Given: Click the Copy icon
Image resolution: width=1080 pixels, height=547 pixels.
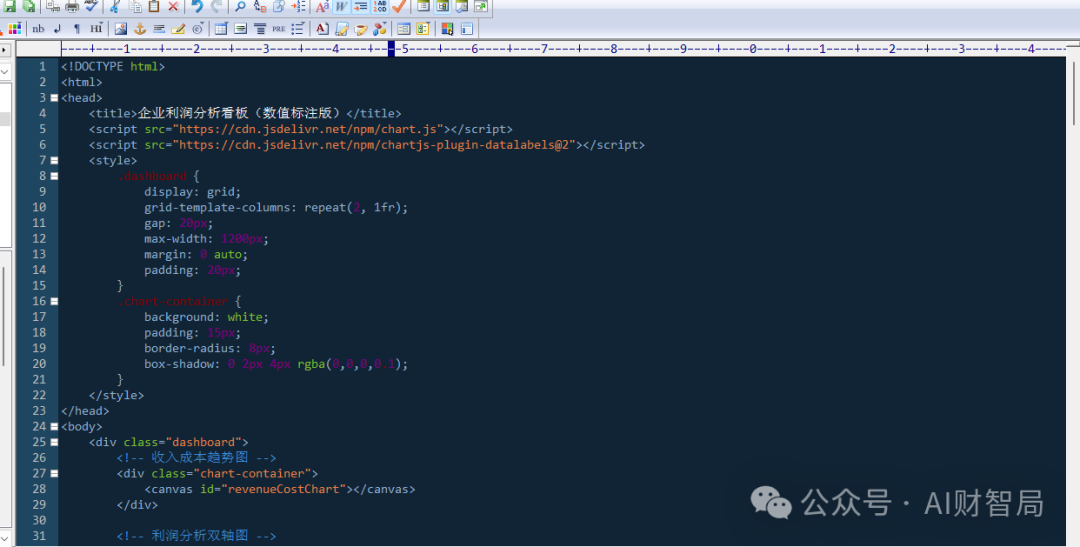Looking at the screenshot, I should click(x=136, y=6).
